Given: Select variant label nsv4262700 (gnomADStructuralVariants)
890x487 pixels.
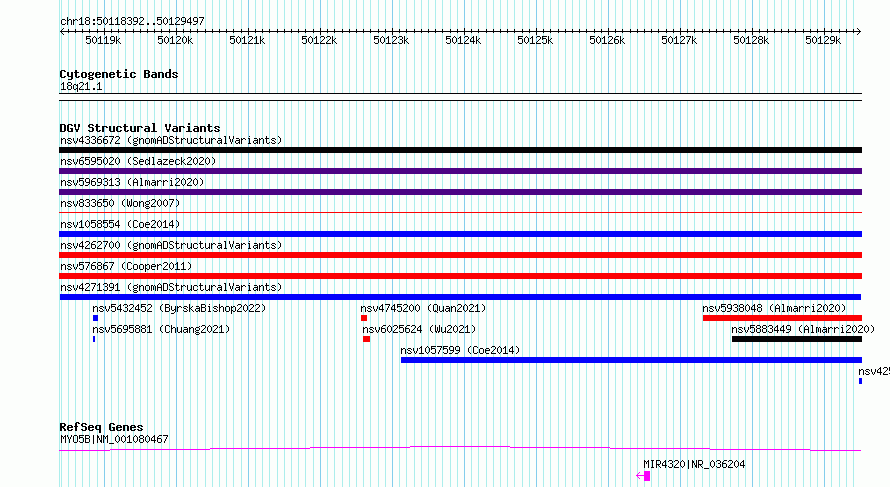Looking at the screenshot, I should 171,245.
